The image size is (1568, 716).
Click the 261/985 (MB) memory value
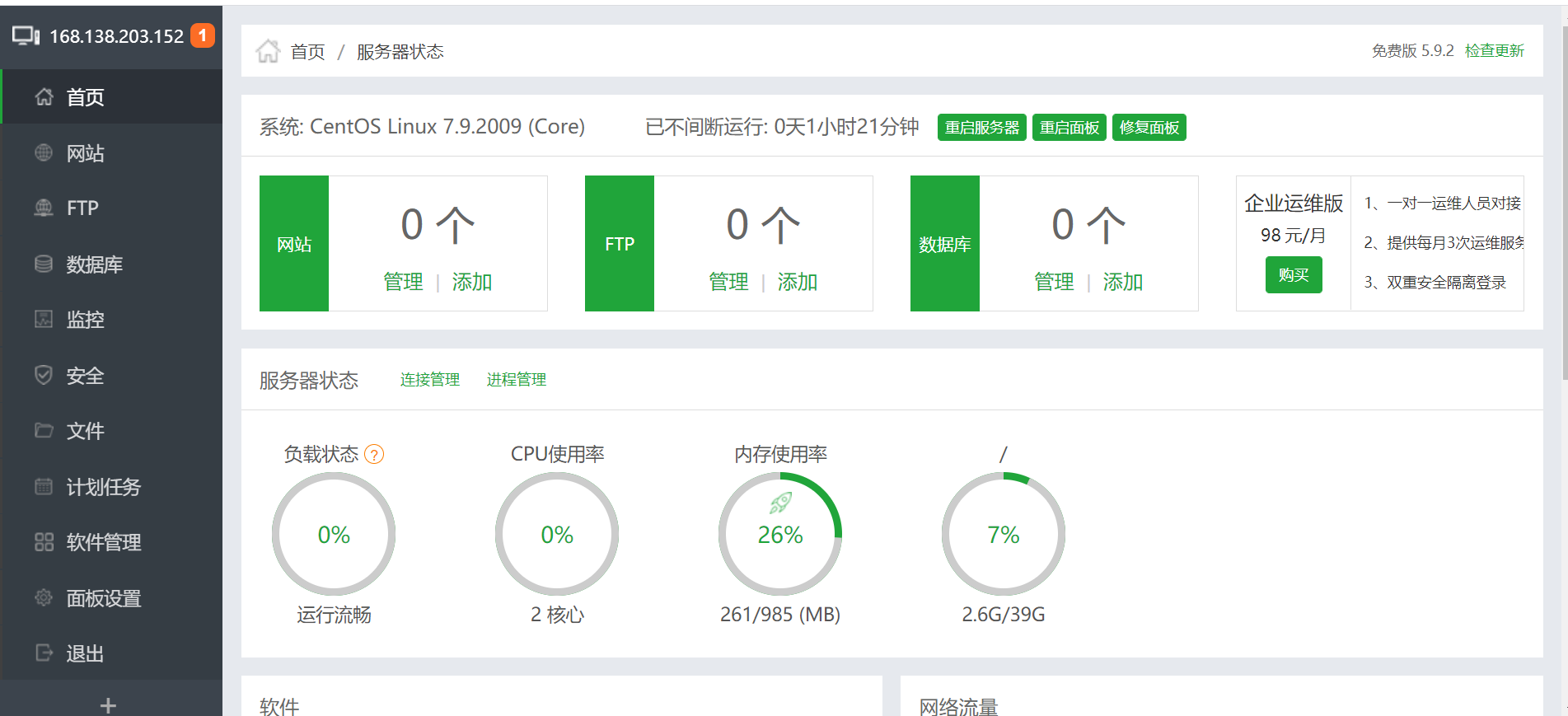point(780,615)
